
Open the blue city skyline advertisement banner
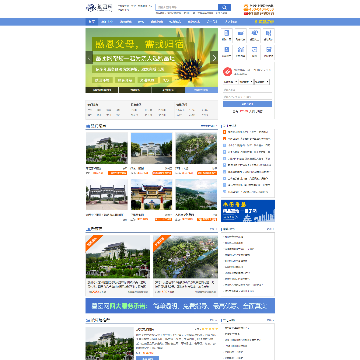tap(248, 211)
